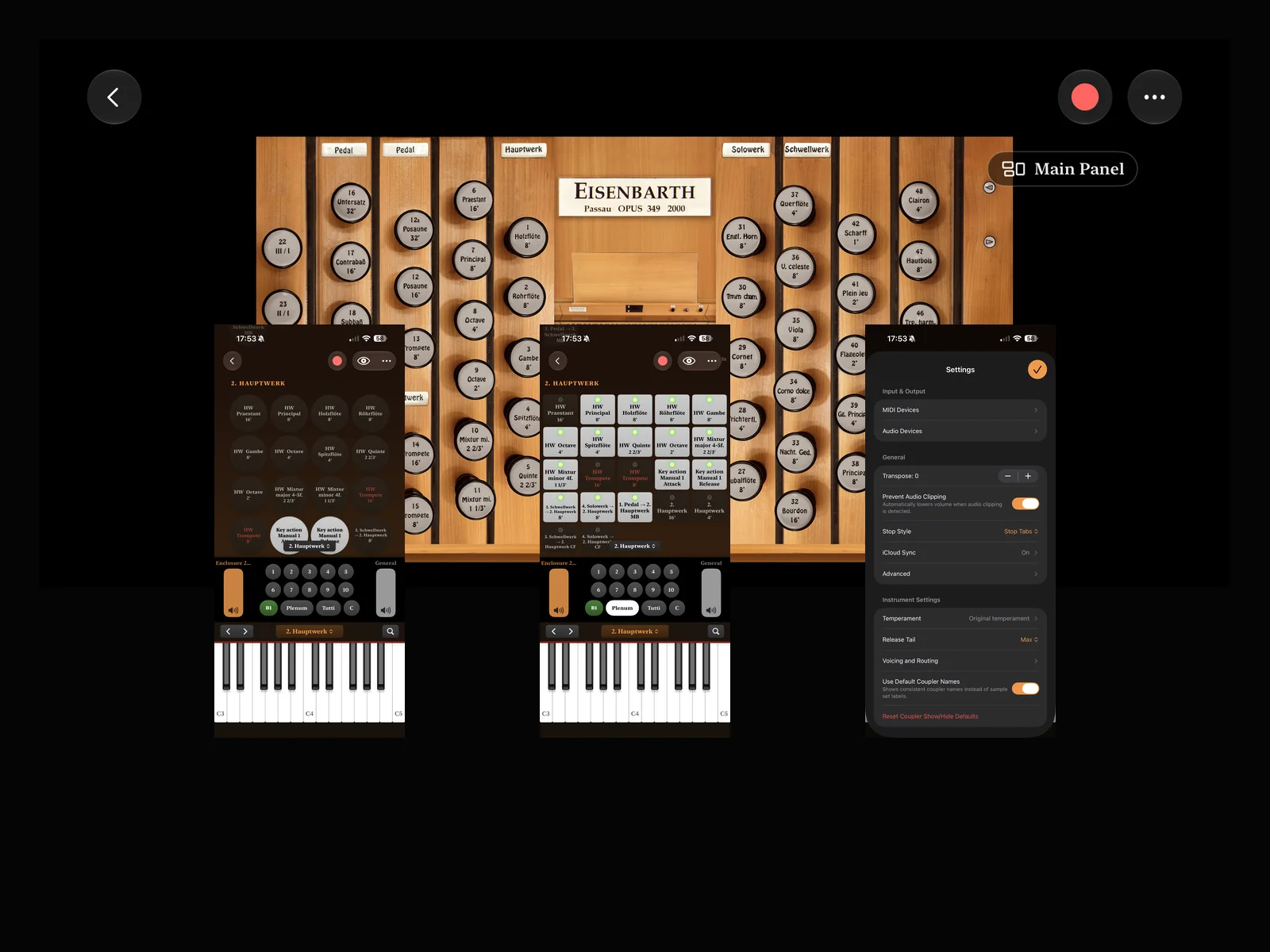Image resolution: width=1270 pixels, height=952 pixels.
Task: Increase transpose with the plus button
Action: point(1028,476)
